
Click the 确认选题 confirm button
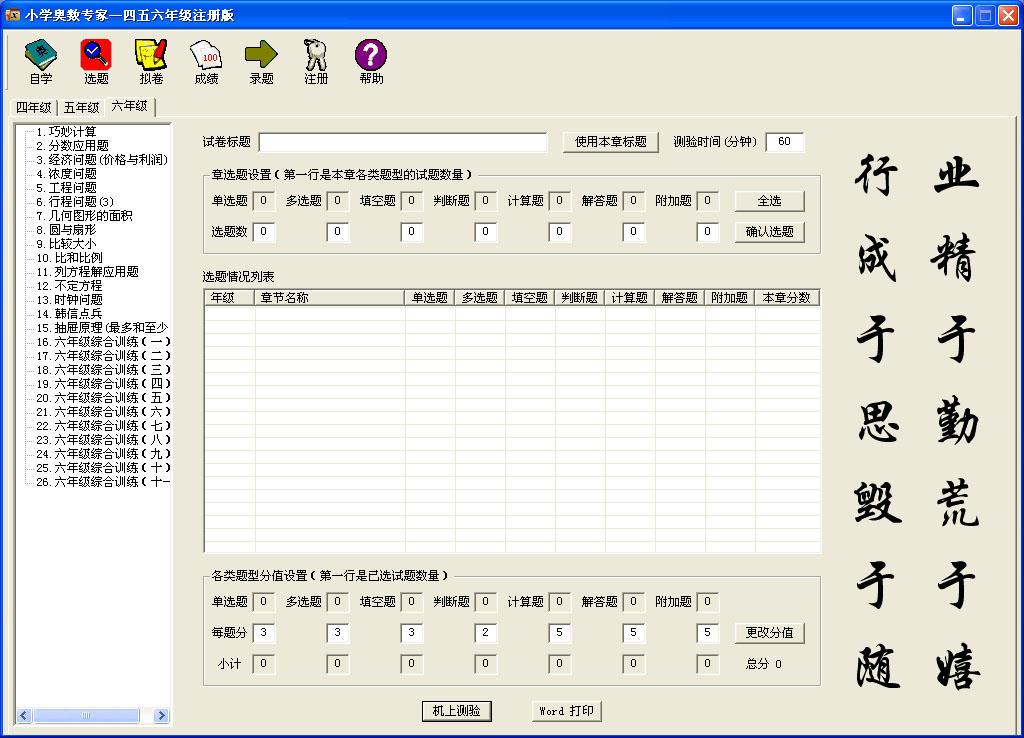769,232
